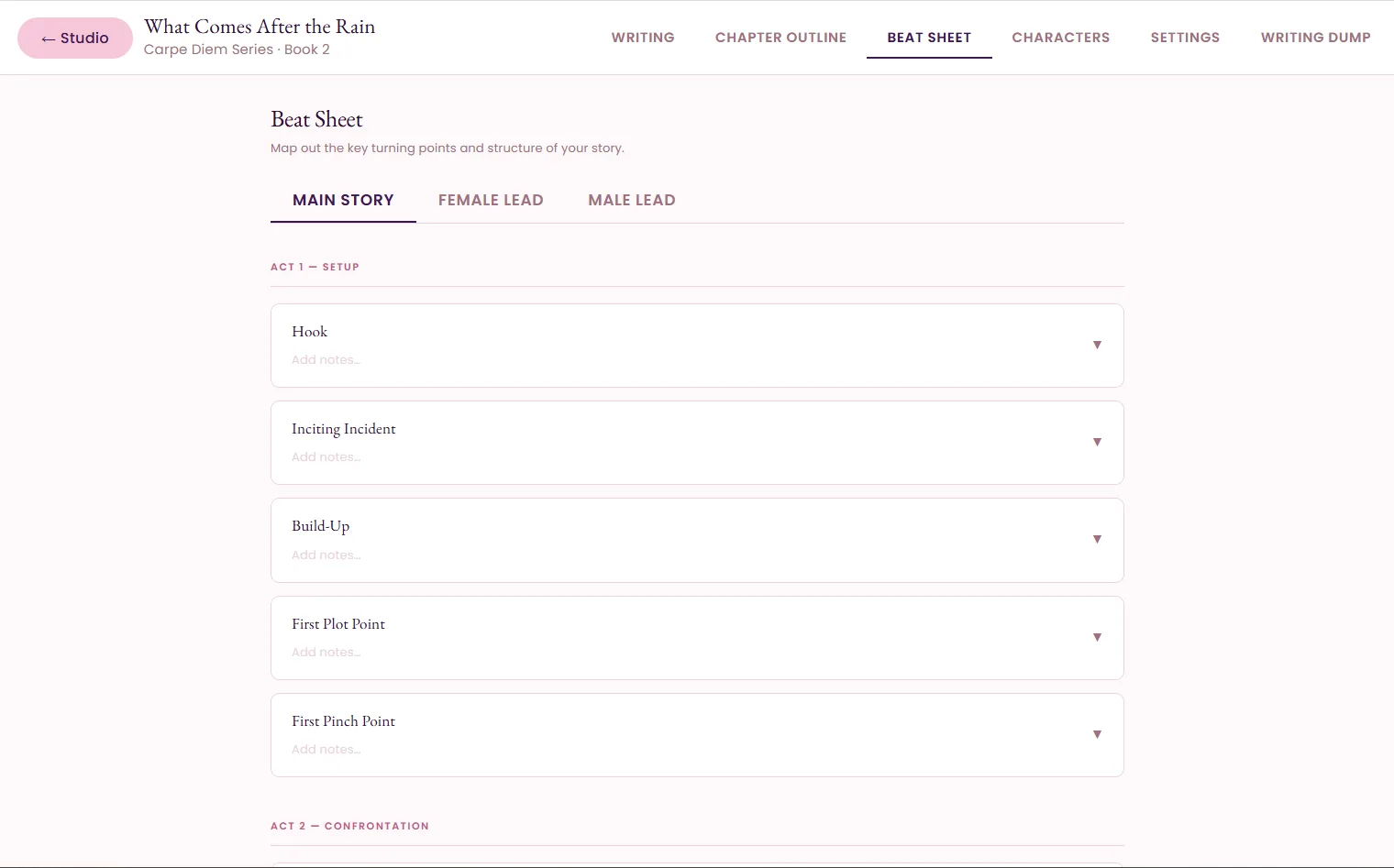Select the Main Story sub-tab
The width and height of the screenshot is (1394, 868).
pos(343,200)
